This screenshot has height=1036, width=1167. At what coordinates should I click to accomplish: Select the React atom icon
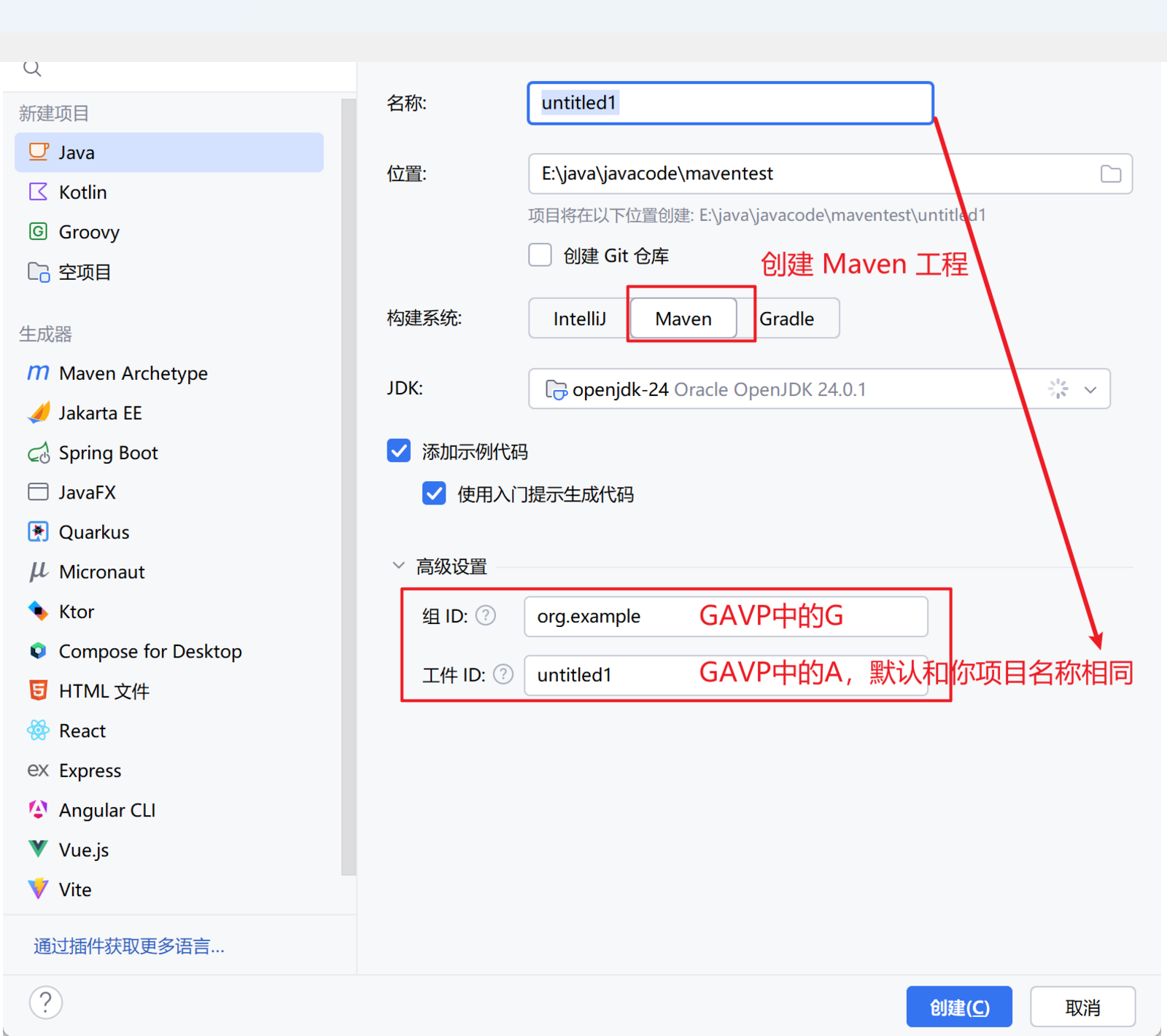[x=39, y=731]
